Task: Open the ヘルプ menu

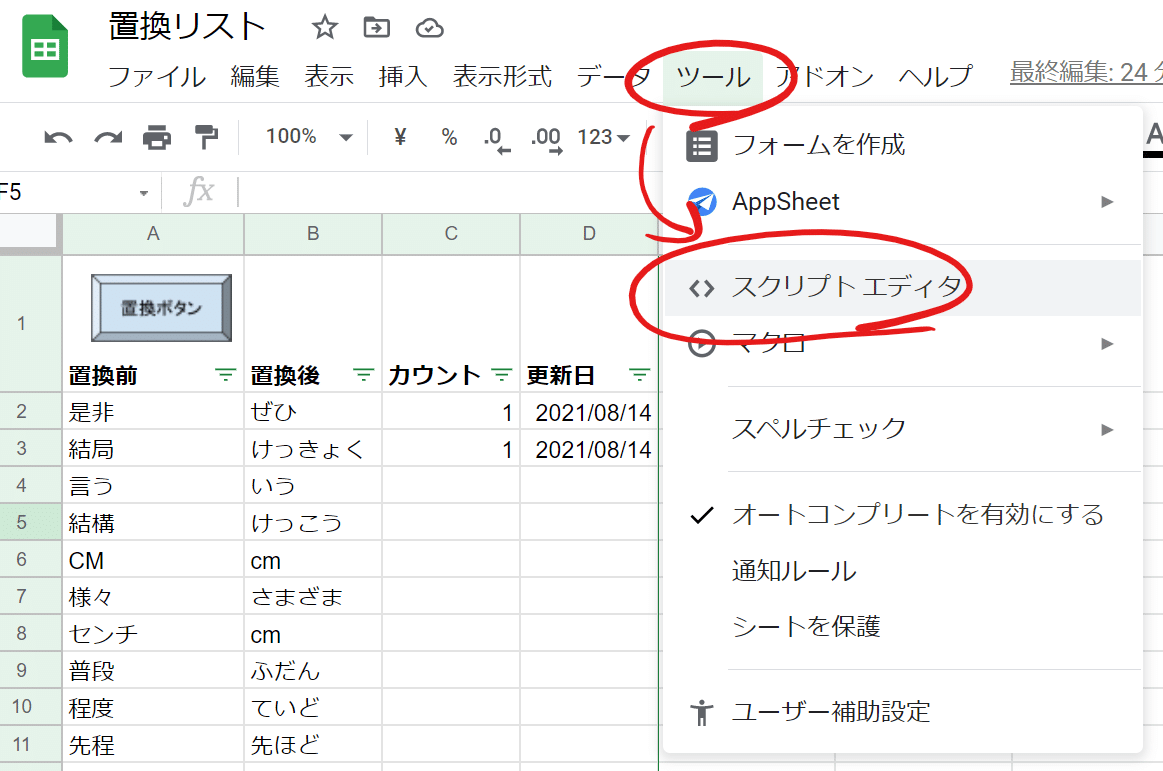Action: pos(935,76)
